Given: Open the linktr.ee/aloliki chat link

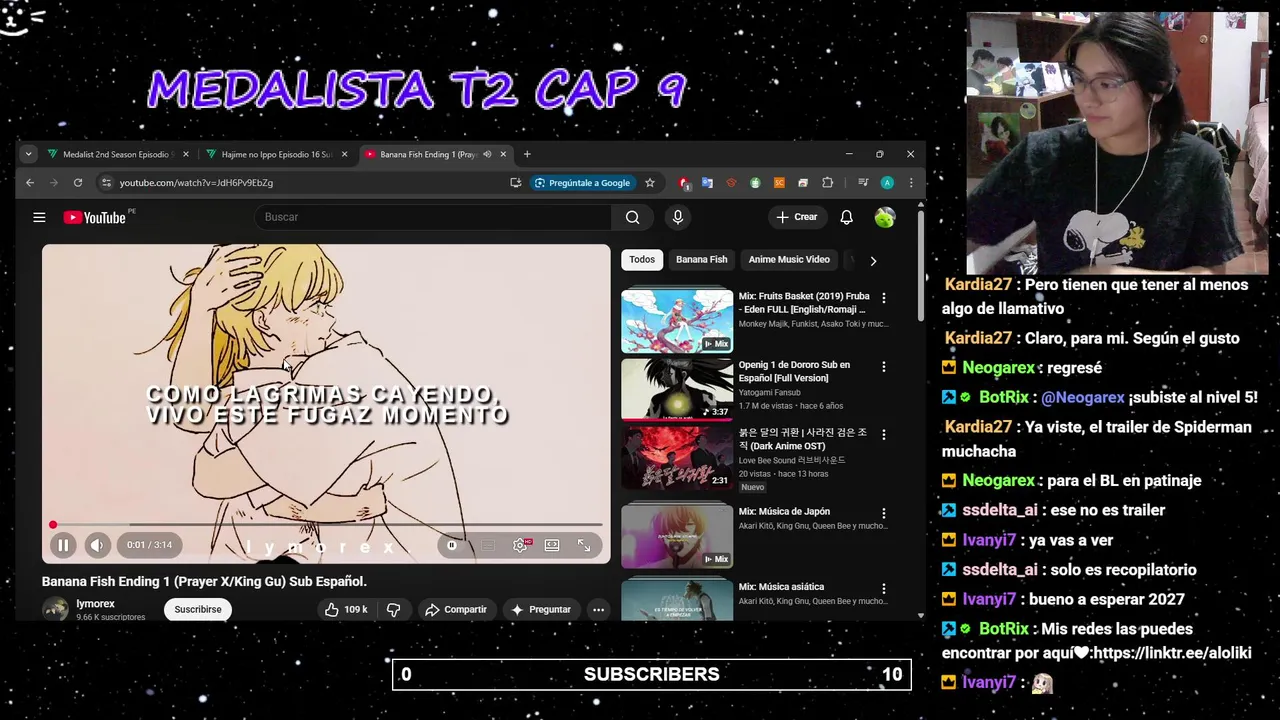Looking at the screenshot, I should coord(1172,654).
